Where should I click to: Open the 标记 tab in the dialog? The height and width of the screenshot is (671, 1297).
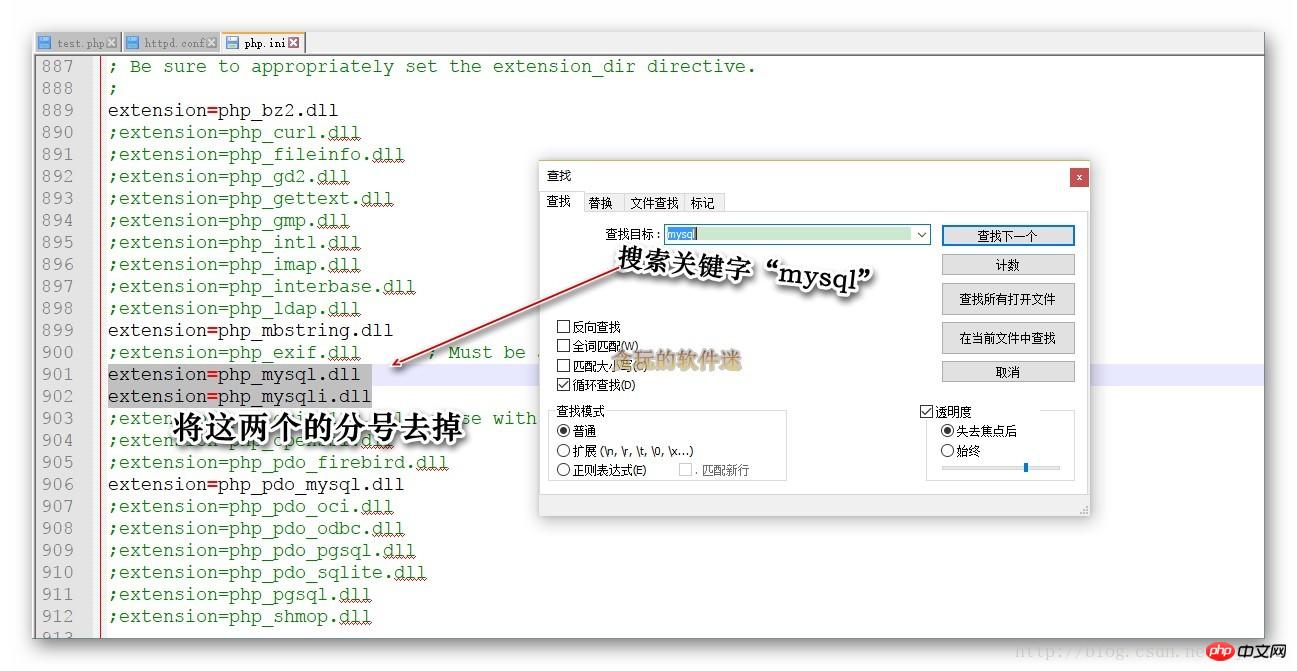coord(703,203)
